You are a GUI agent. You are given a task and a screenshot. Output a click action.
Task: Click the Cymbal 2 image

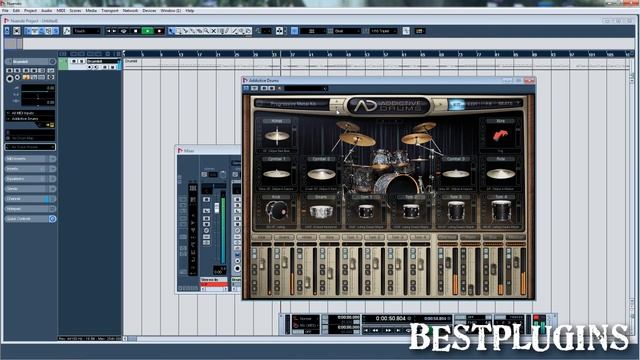tap(321, 174)
